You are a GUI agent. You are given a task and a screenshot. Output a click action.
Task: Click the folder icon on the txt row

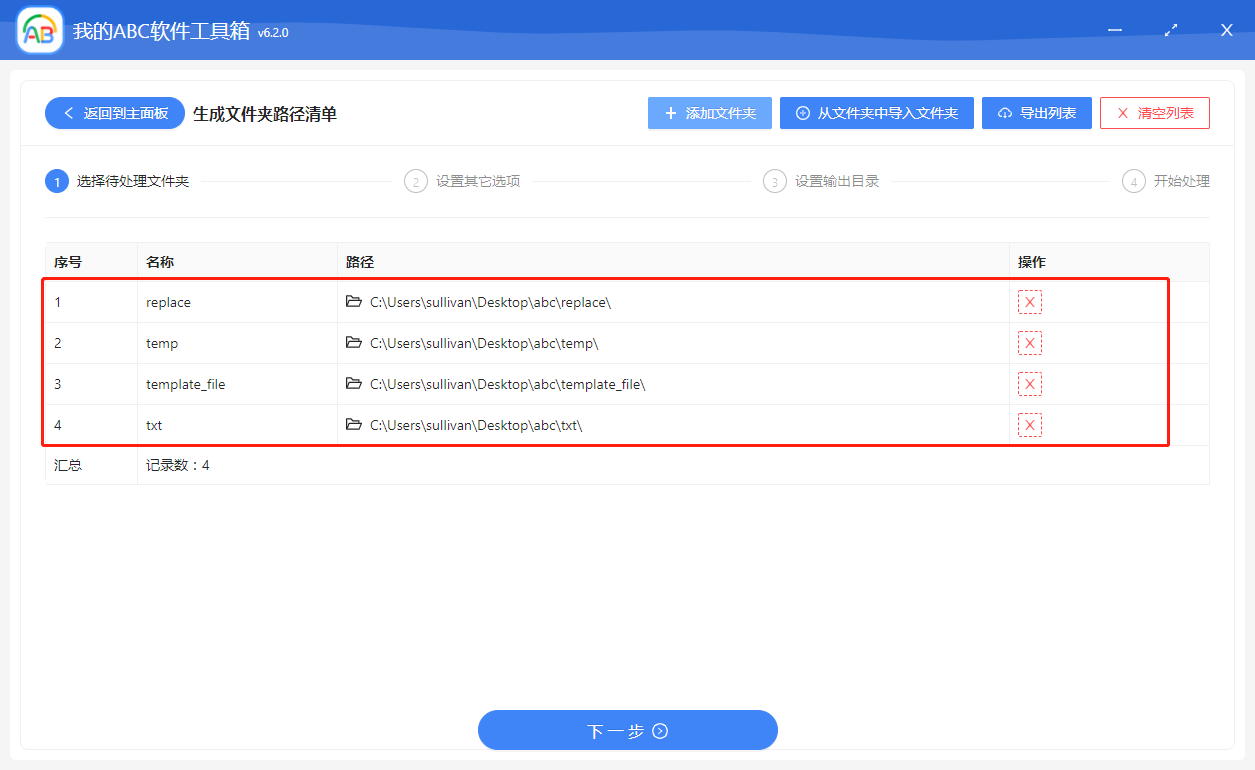(x=354, y=424)
